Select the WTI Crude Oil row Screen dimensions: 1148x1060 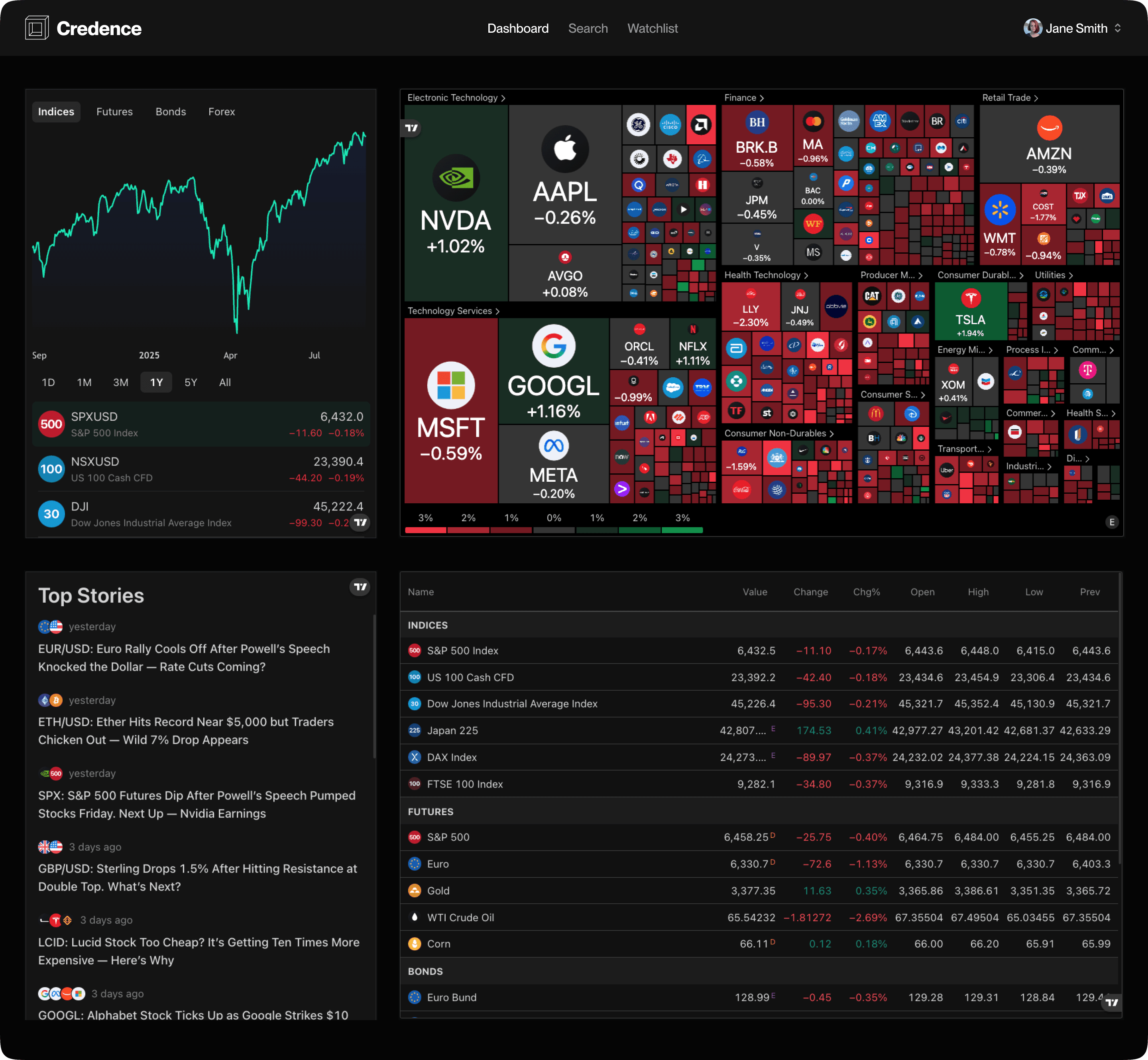759,917
